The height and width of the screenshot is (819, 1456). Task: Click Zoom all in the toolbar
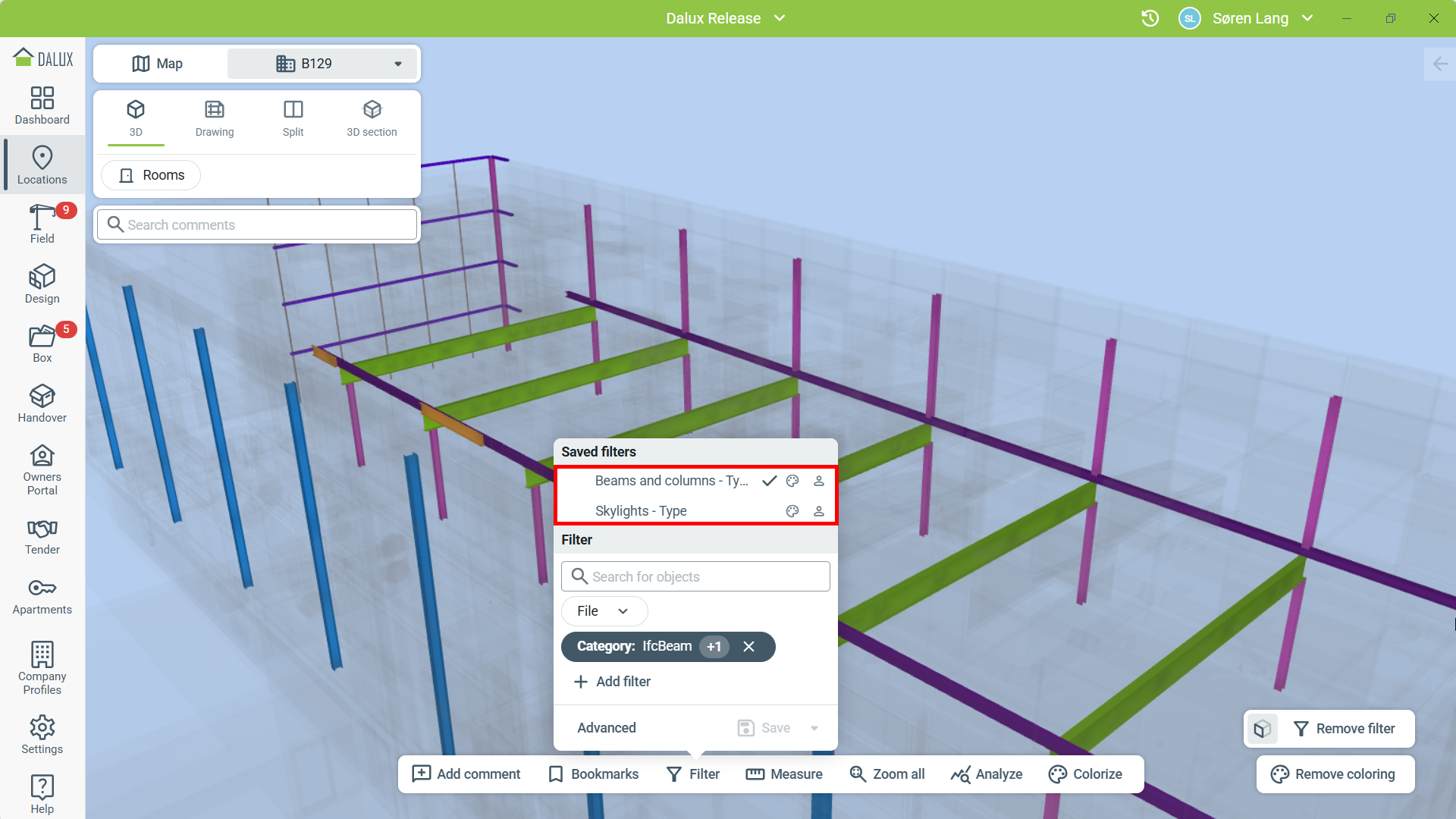click(887, 774)
